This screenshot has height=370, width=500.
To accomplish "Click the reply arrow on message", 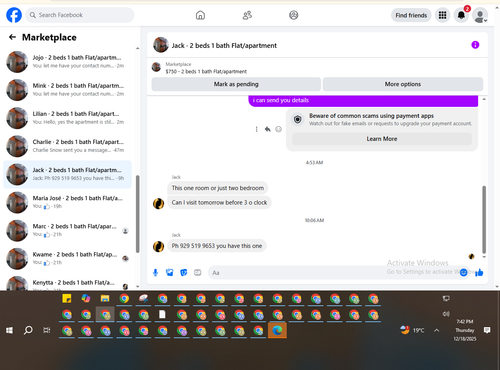I will (x=267, y=129).
